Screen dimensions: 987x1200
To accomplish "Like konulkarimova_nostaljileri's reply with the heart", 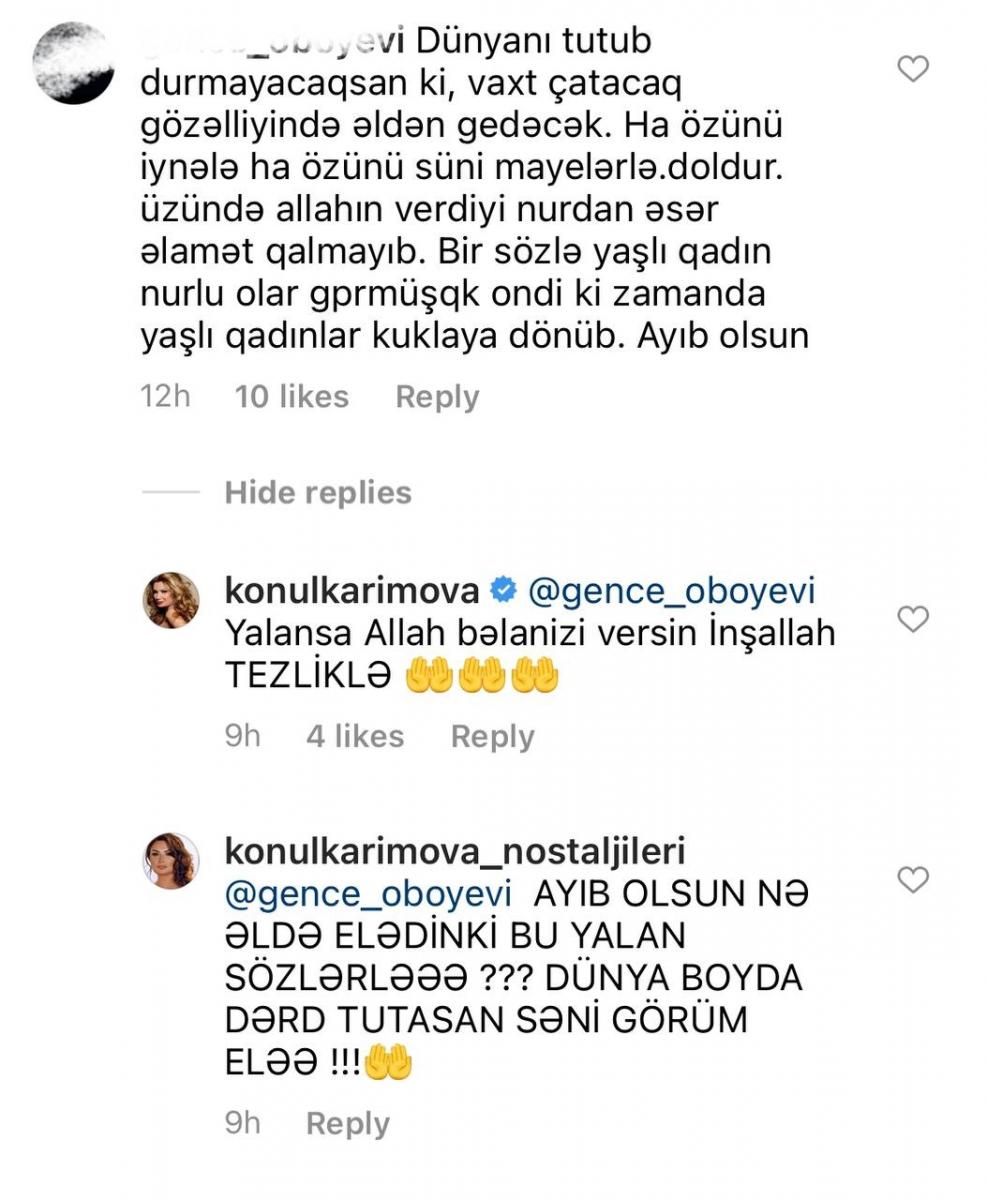I will [913, 880].
